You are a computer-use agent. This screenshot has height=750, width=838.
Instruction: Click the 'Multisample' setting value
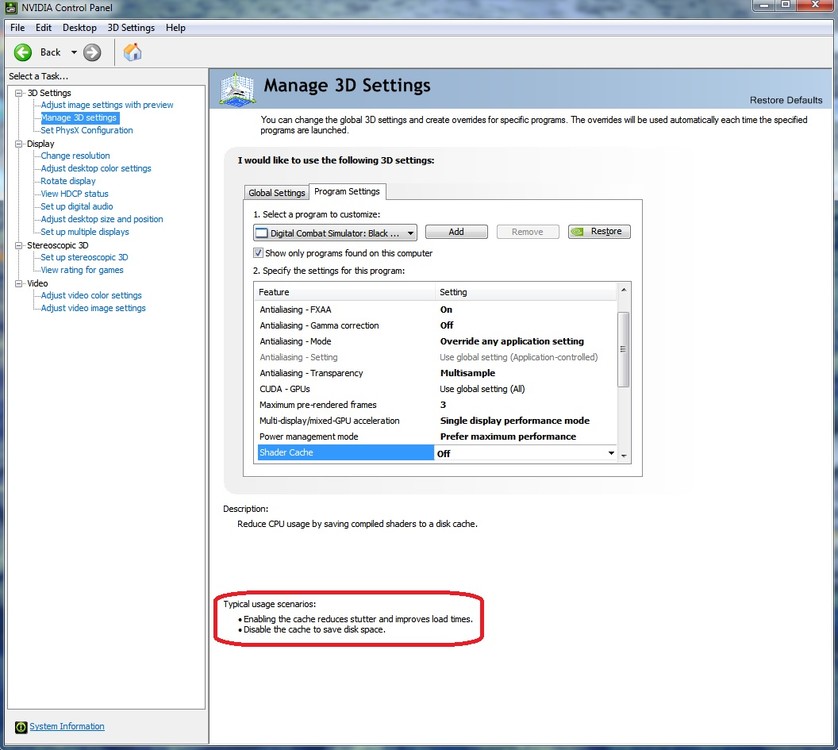point(468,373)
